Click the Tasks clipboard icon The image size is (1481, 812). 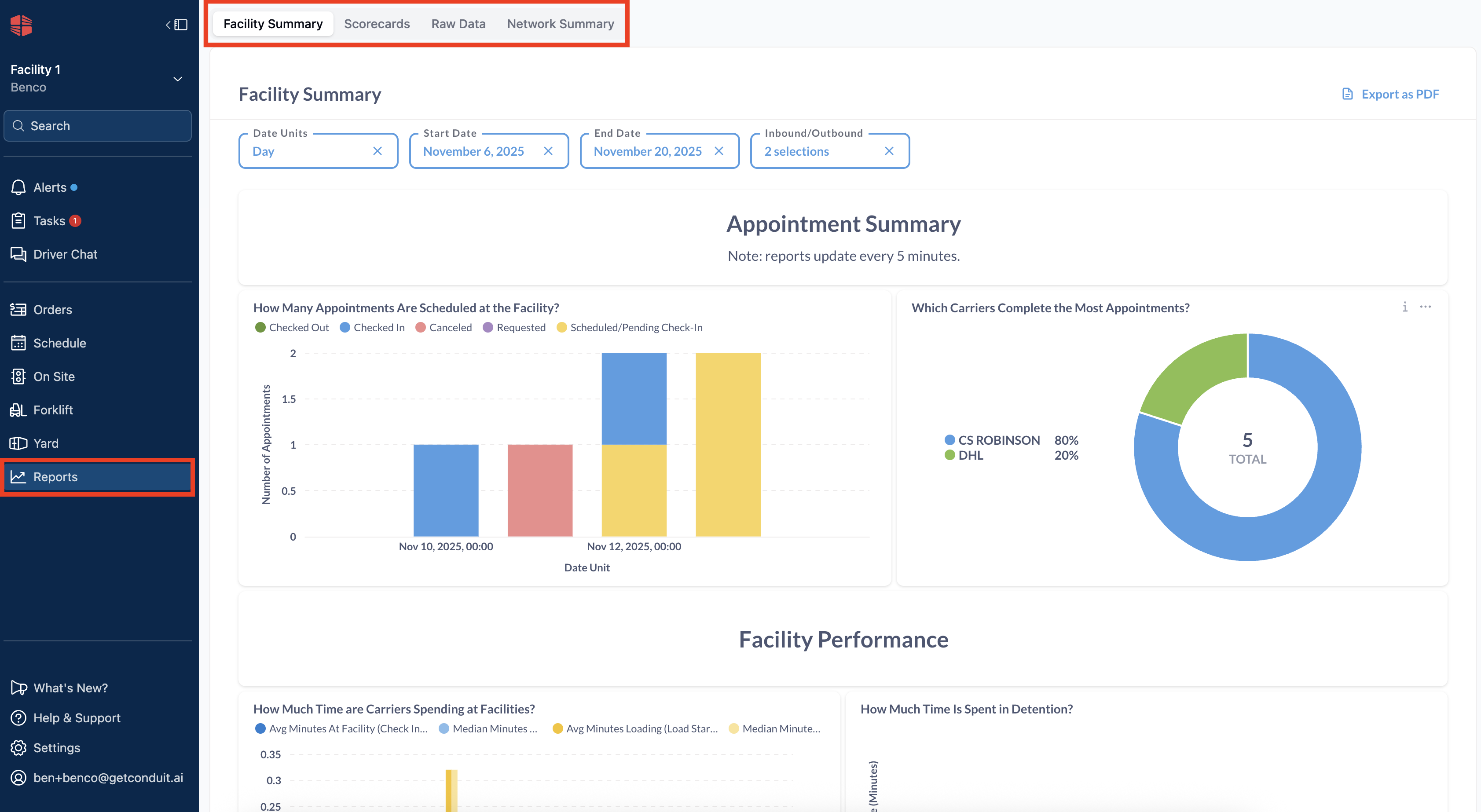tap(18, 221)
